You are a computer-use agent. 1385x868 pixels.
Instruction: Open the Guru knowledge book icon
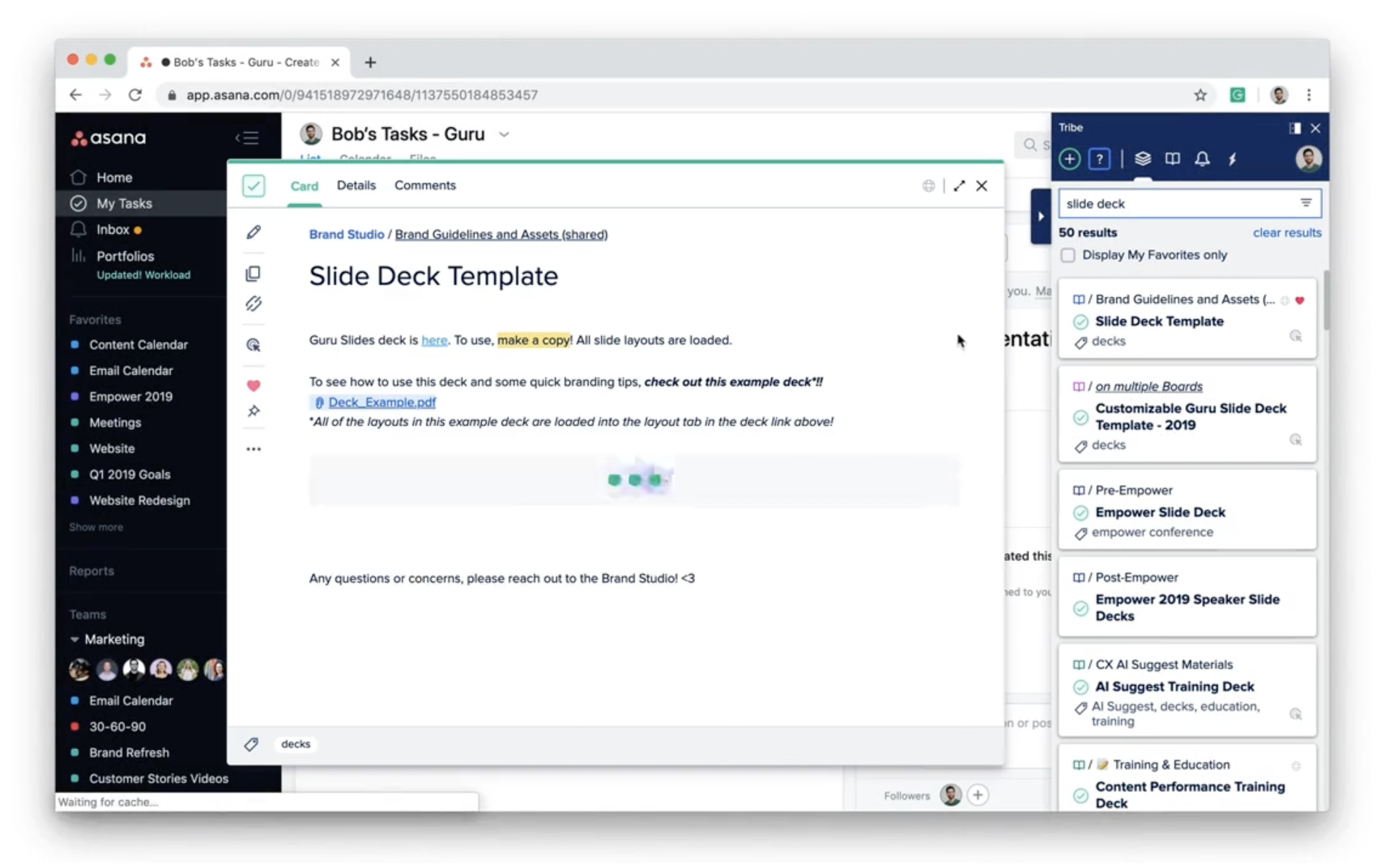click(1172, 159)
